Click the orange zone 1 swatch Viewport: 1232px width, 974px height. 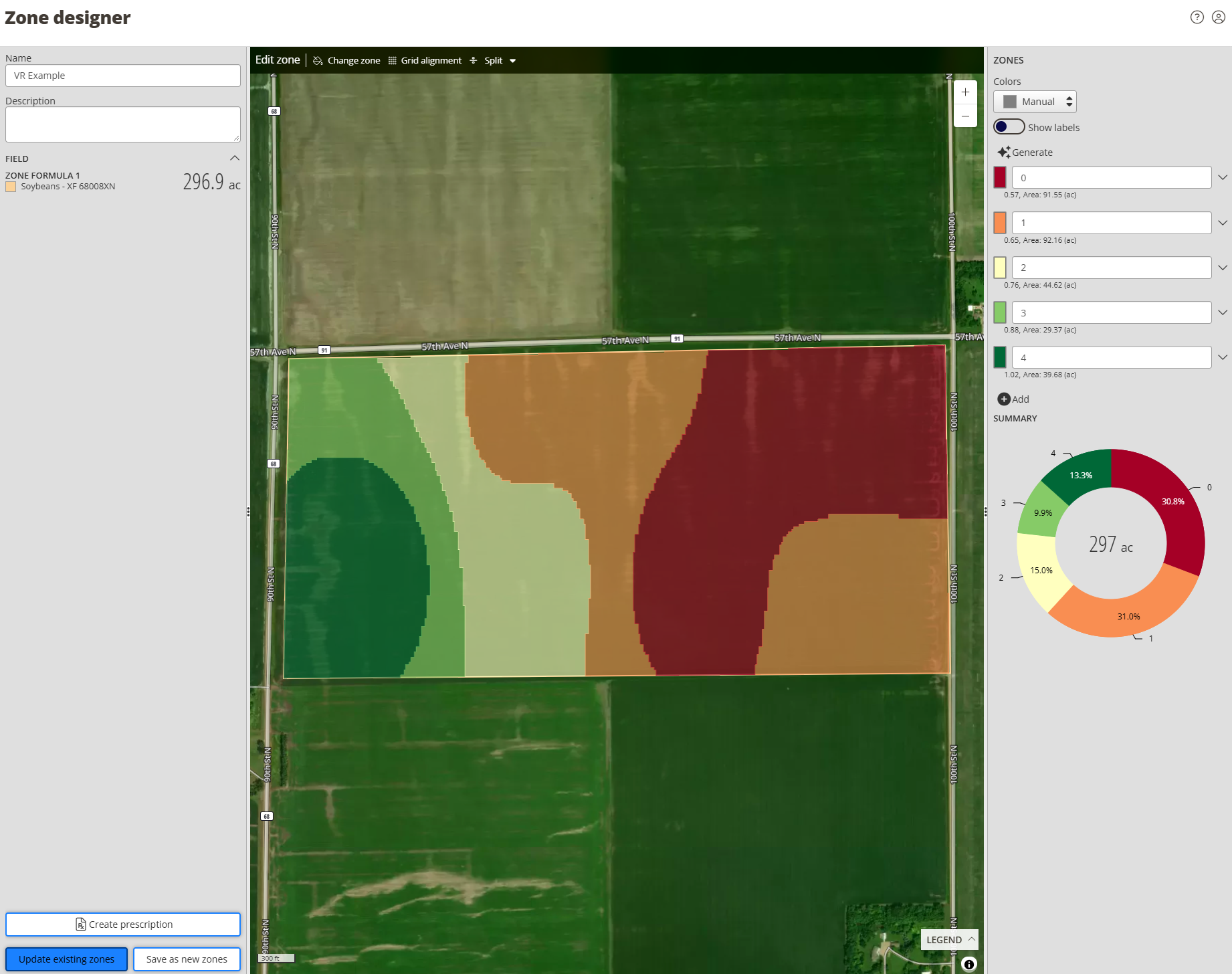[1000, 223]
